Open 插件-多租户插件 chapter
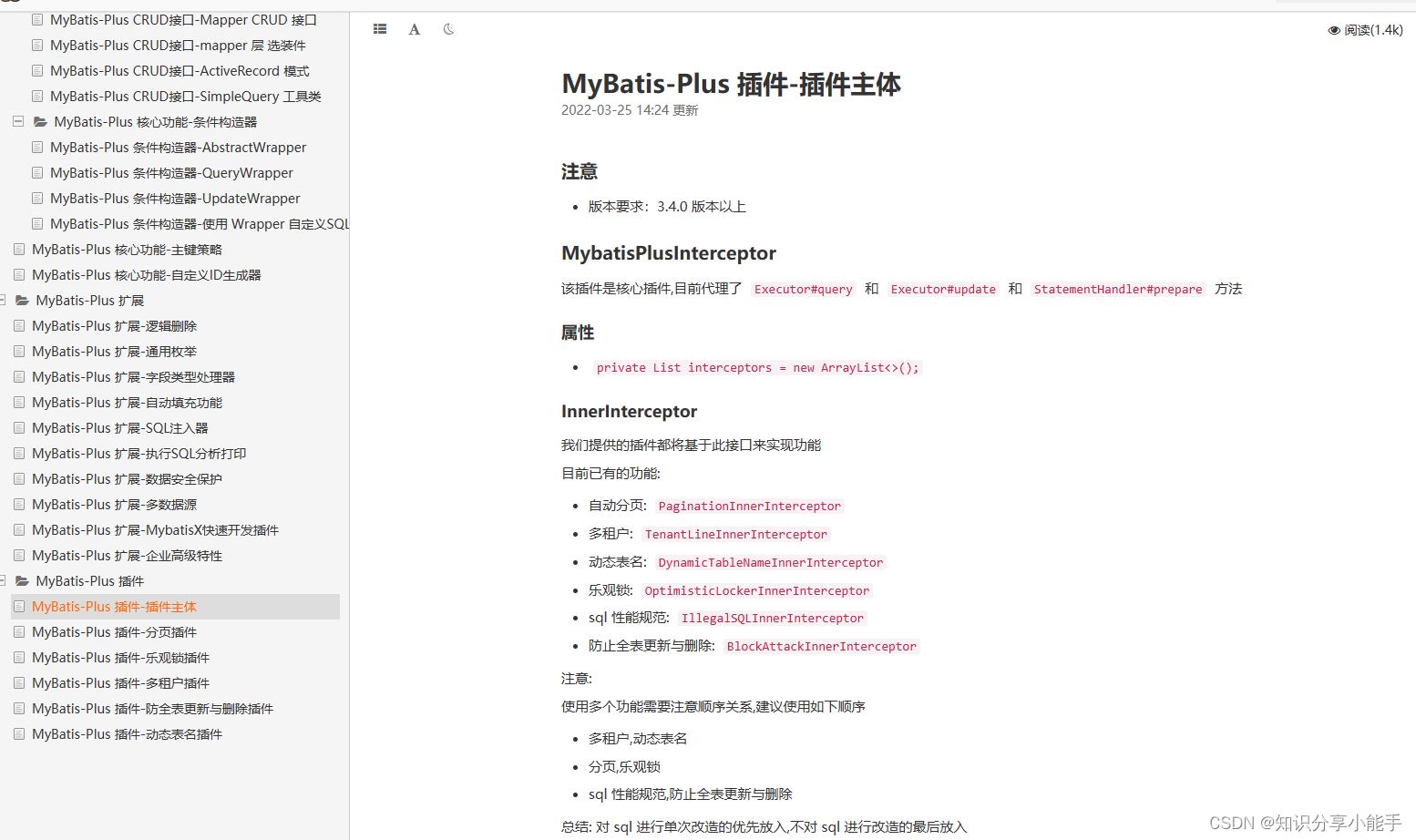1416x840 pixels. pos(120,682)
